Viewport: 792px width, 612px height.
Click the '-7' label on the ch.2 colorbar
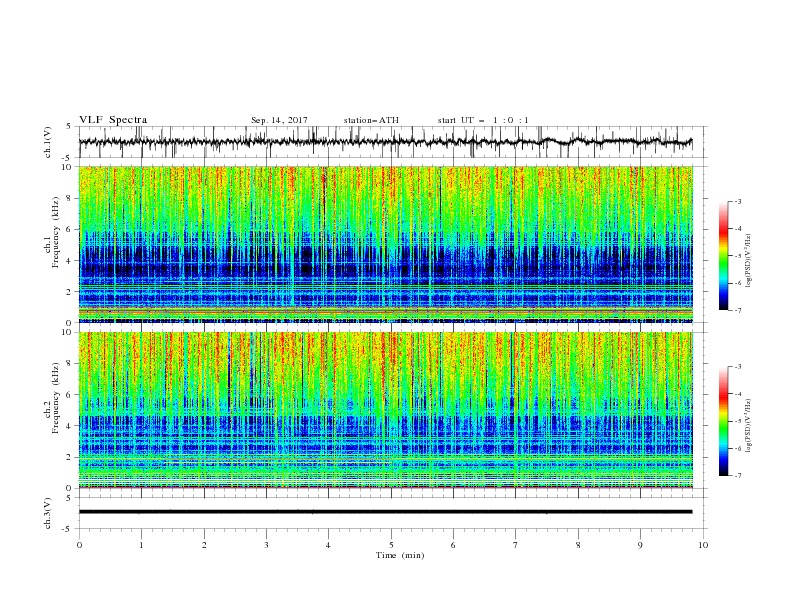(x=738, y=475)
